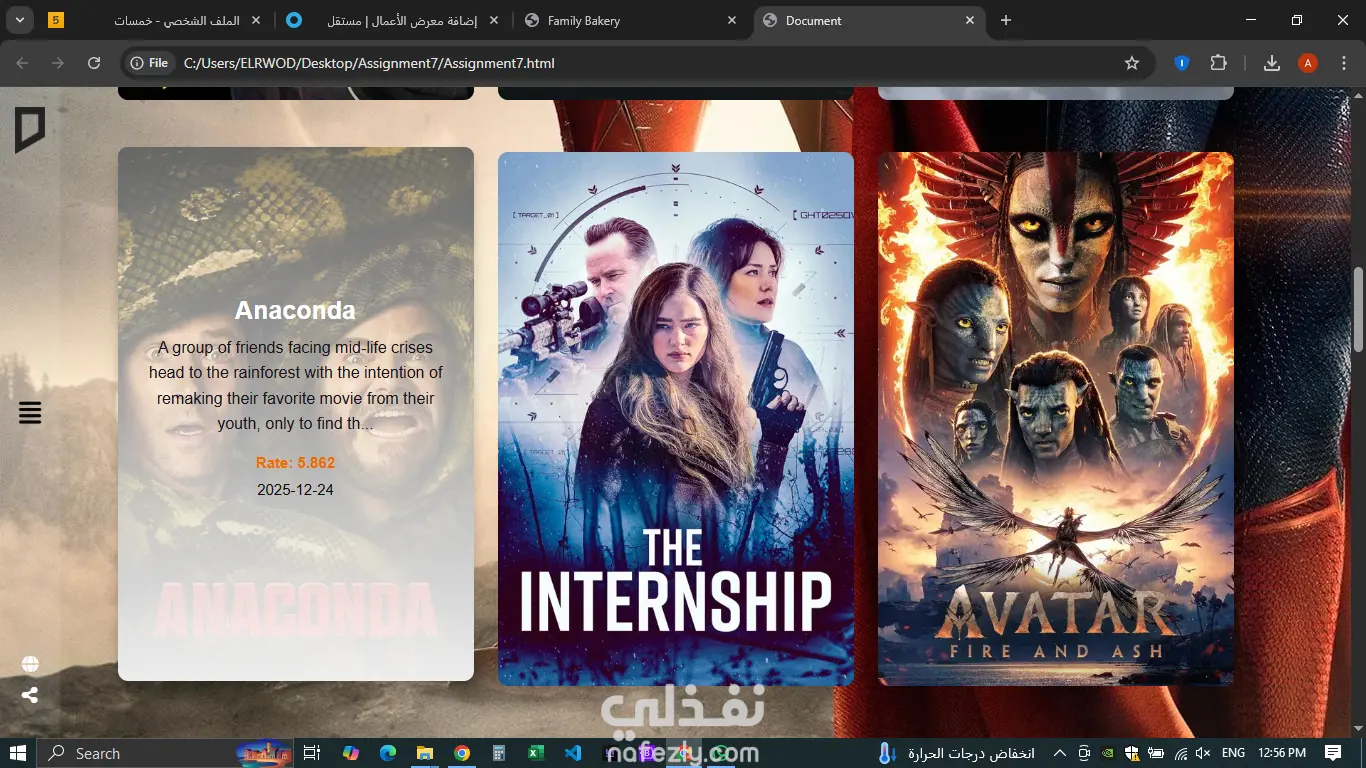Bookmark this page with the star icon
The width and height of the screenshot is (1366, 768).
1132,63
